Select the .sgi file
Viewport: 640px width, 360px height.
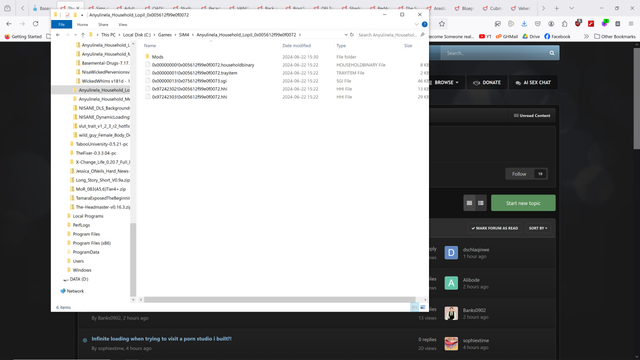click(189, 81)
